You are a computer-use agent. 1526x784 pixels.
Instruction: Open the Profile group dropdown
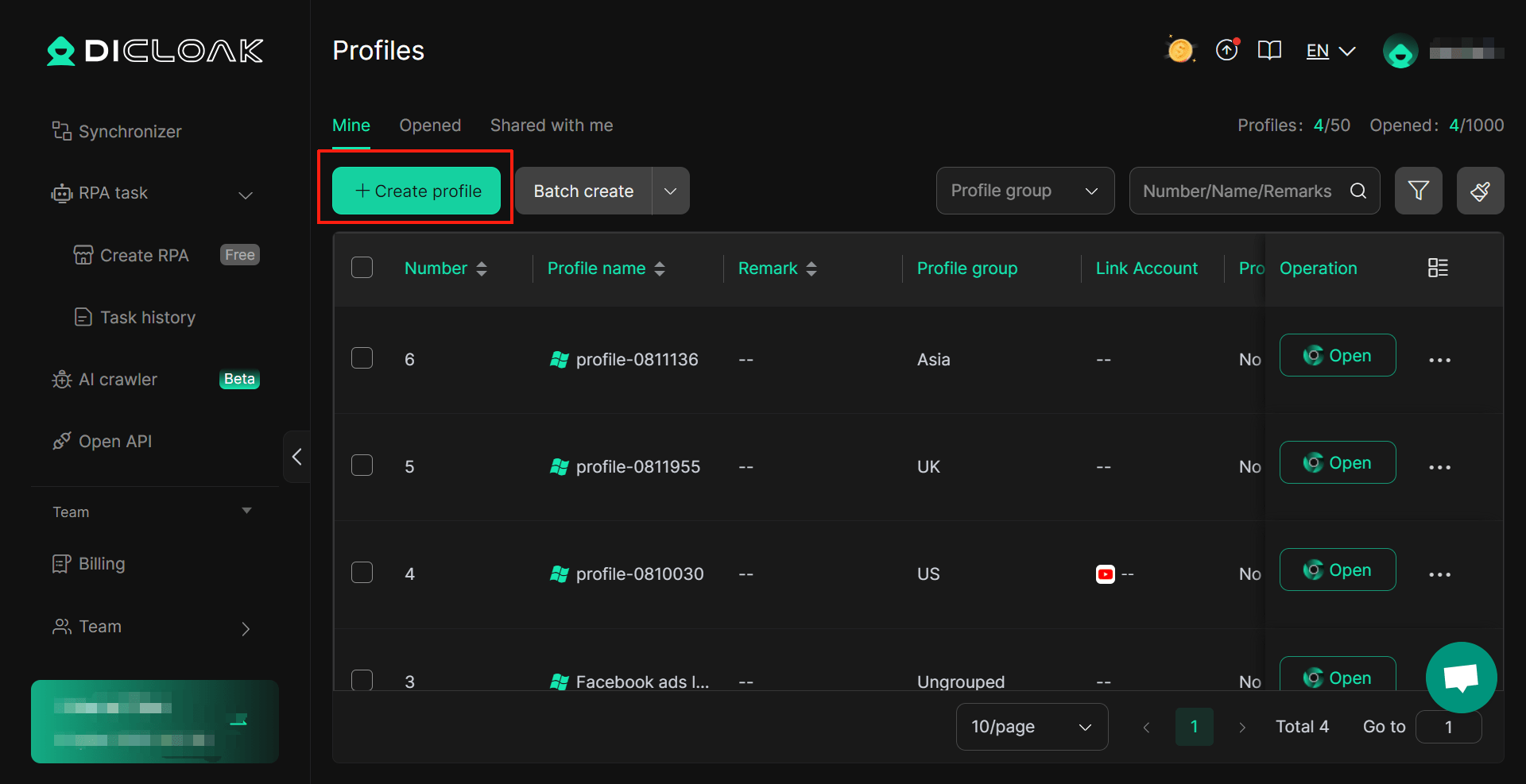point(1024,191)
